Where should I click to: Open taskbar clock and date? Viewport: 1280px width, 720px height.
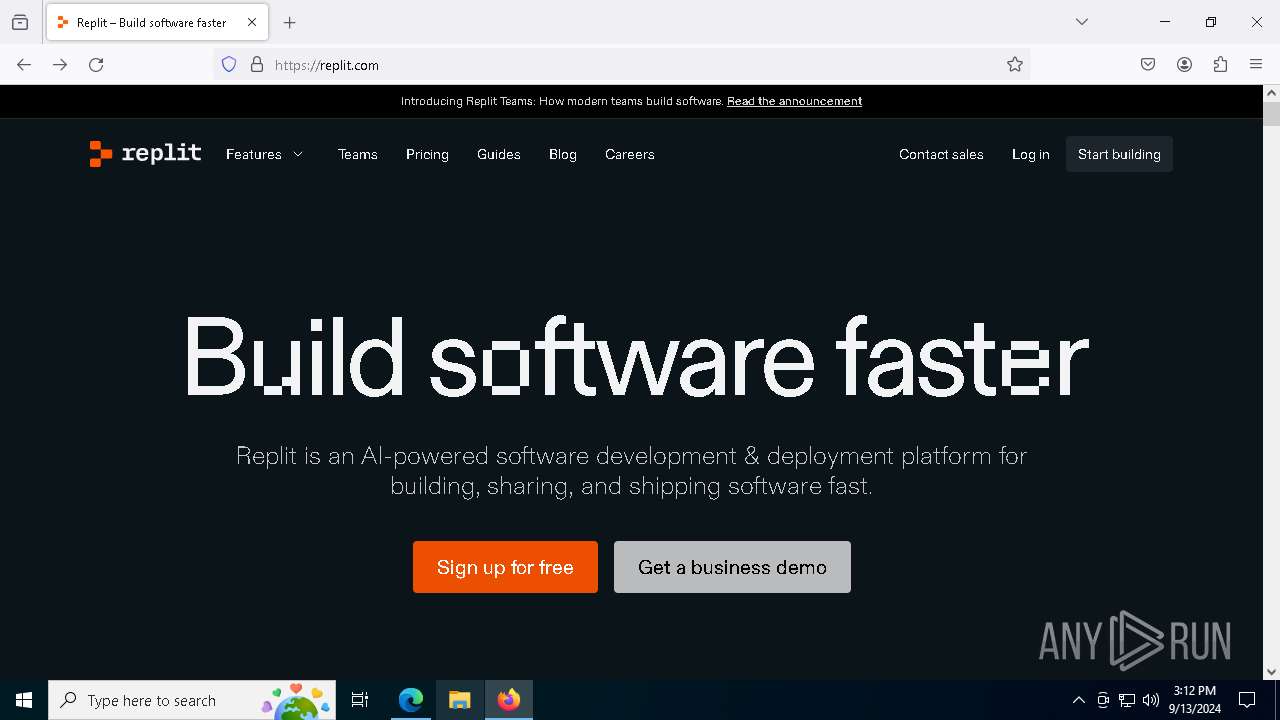tap(1194, 700)
